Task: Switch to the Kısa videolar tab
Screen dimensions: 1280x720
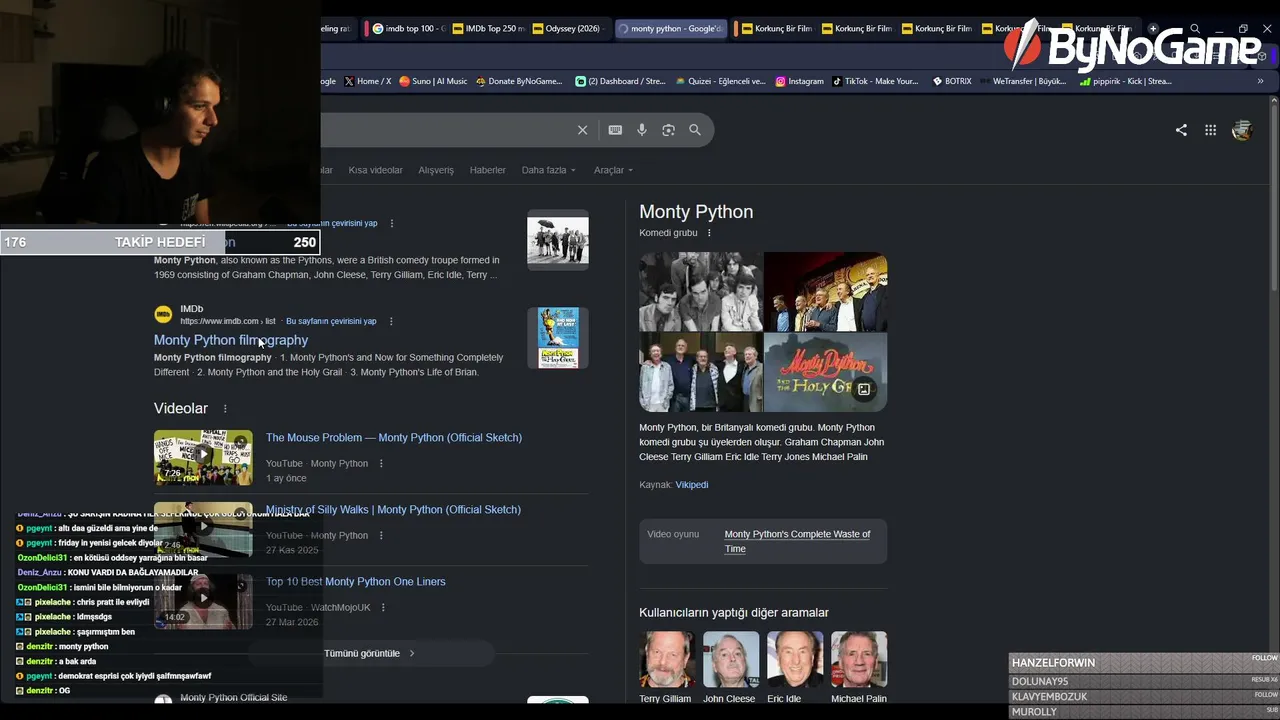Action: (x=375, y=170)
